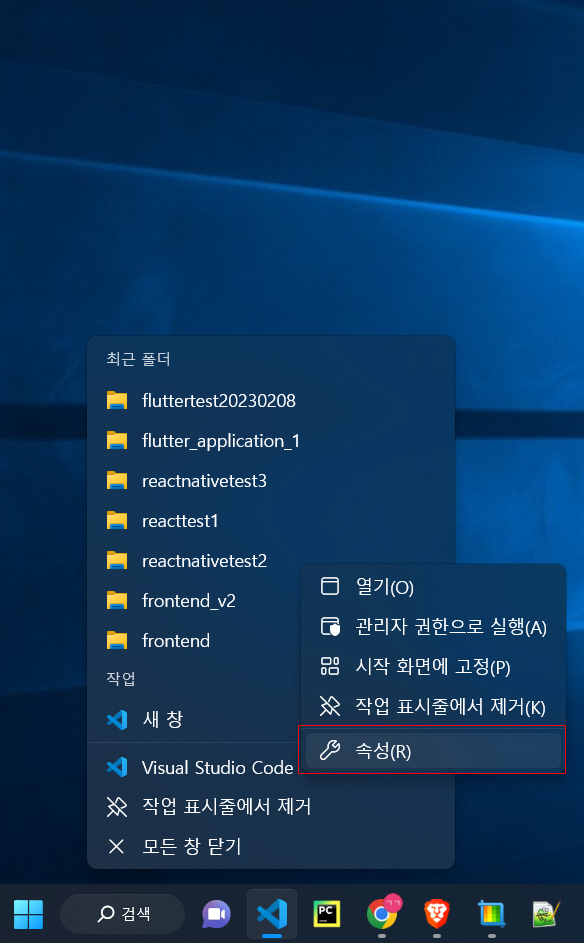Choose 새 창 to open a new window
This screenshot has width=584, height=943.
pos(196,719)
